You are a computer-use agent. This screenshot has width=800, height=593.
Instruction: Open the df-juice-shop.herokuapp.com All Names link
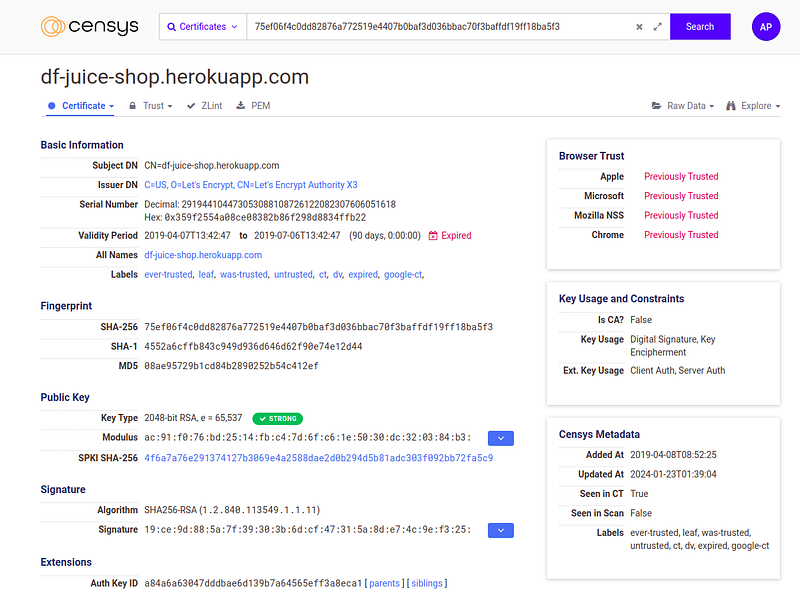click(203, 255)
